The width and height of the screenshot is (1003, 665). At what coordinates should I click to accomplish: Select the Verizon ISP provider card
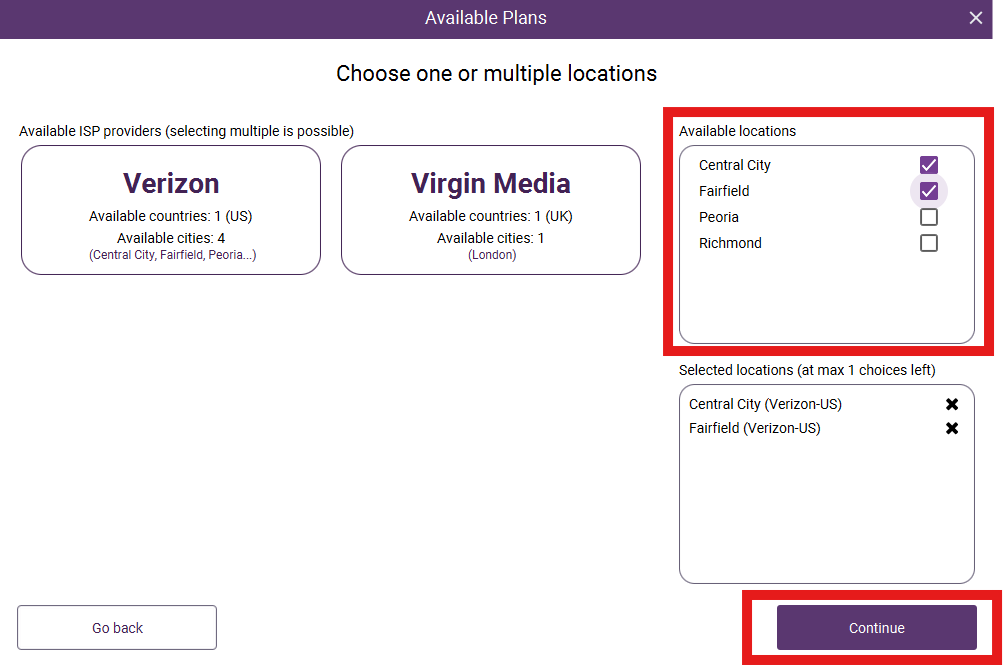pos(171,210)
